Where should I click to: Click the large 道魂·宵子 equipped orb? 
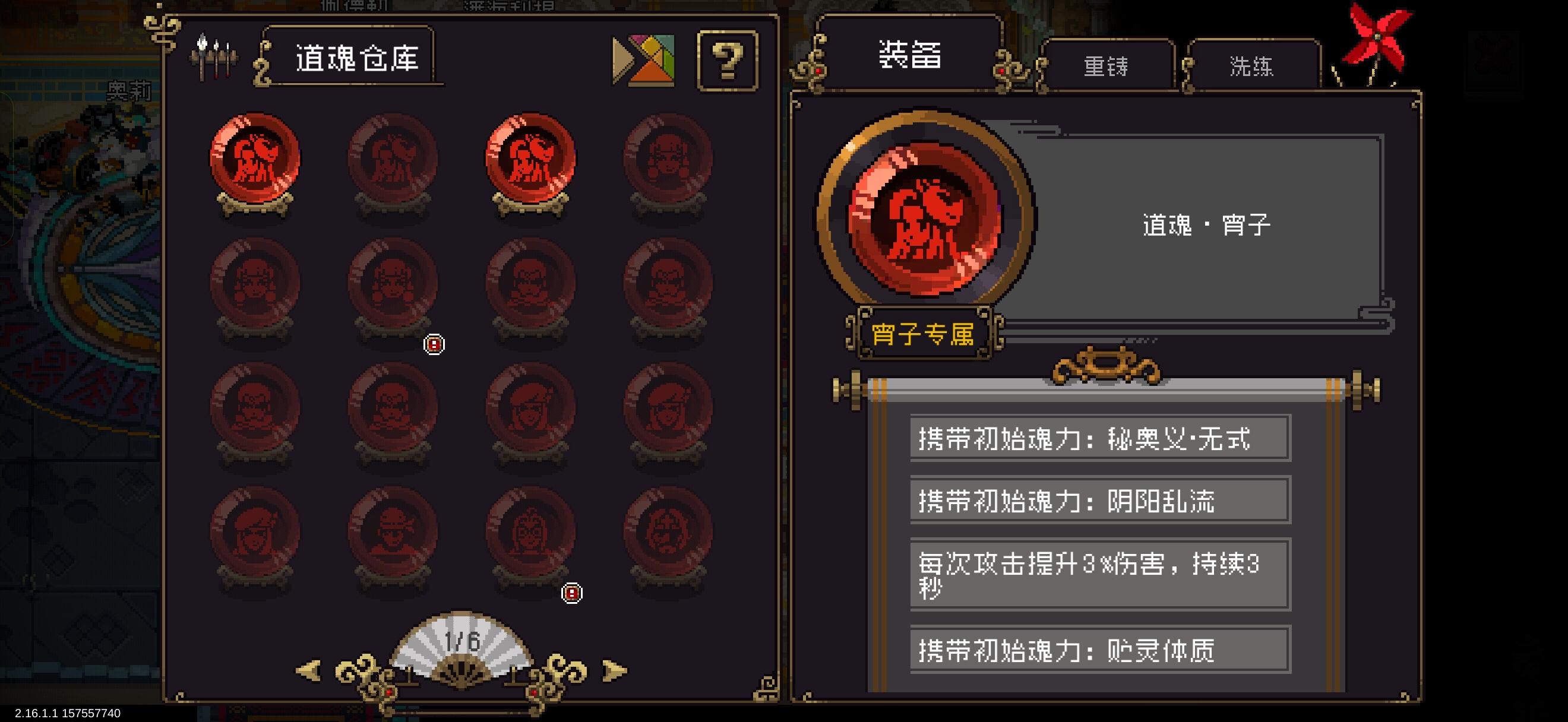pos(925,220)
